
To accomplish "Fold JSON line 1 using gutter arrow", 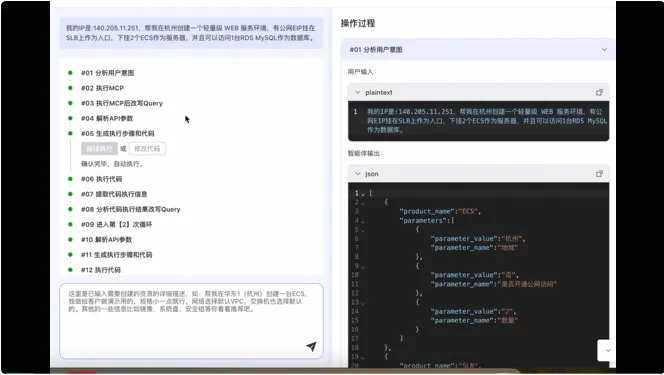I will pyautogui.click(x=362, y=194).
